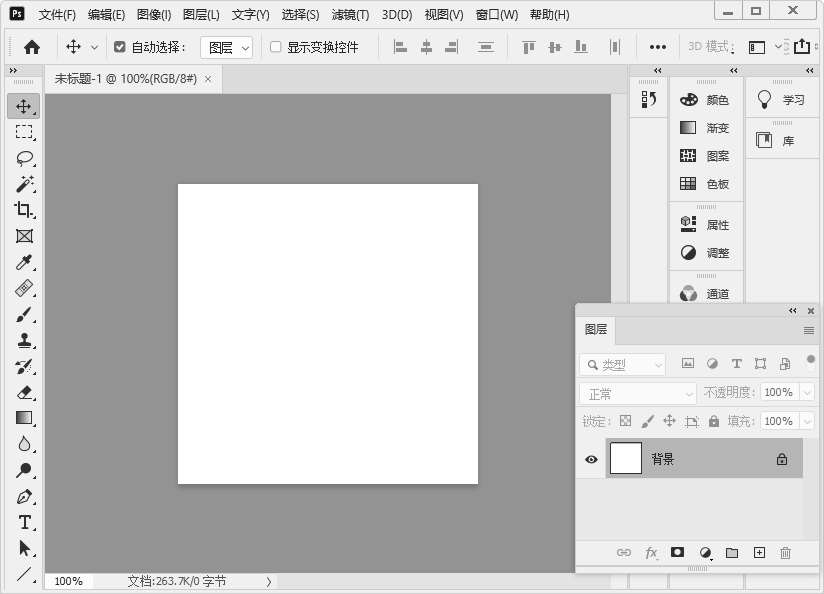Select the Crop tool

pos(24,210)
